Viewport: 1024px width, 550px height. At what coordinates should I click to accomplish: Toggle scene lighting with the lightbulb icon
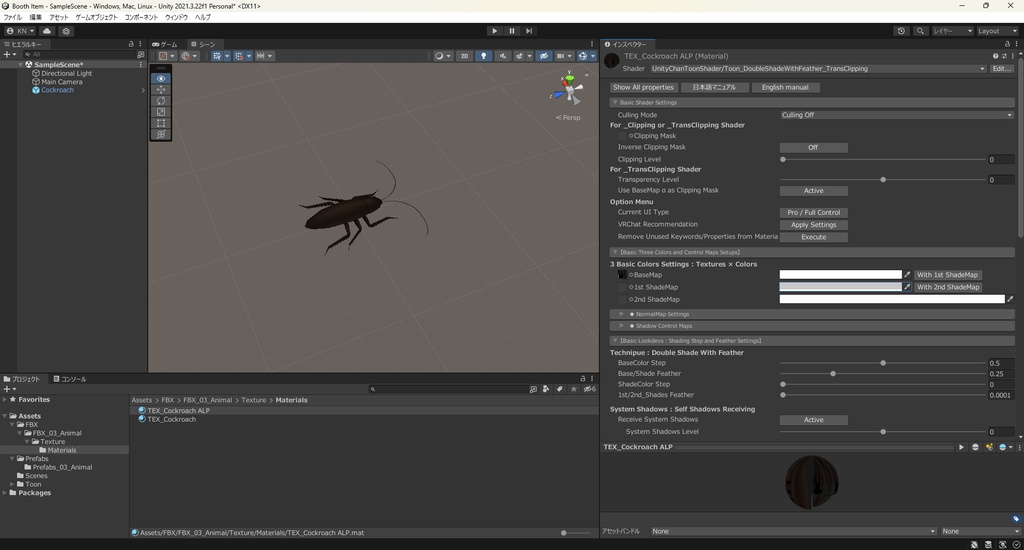point(484,56)
